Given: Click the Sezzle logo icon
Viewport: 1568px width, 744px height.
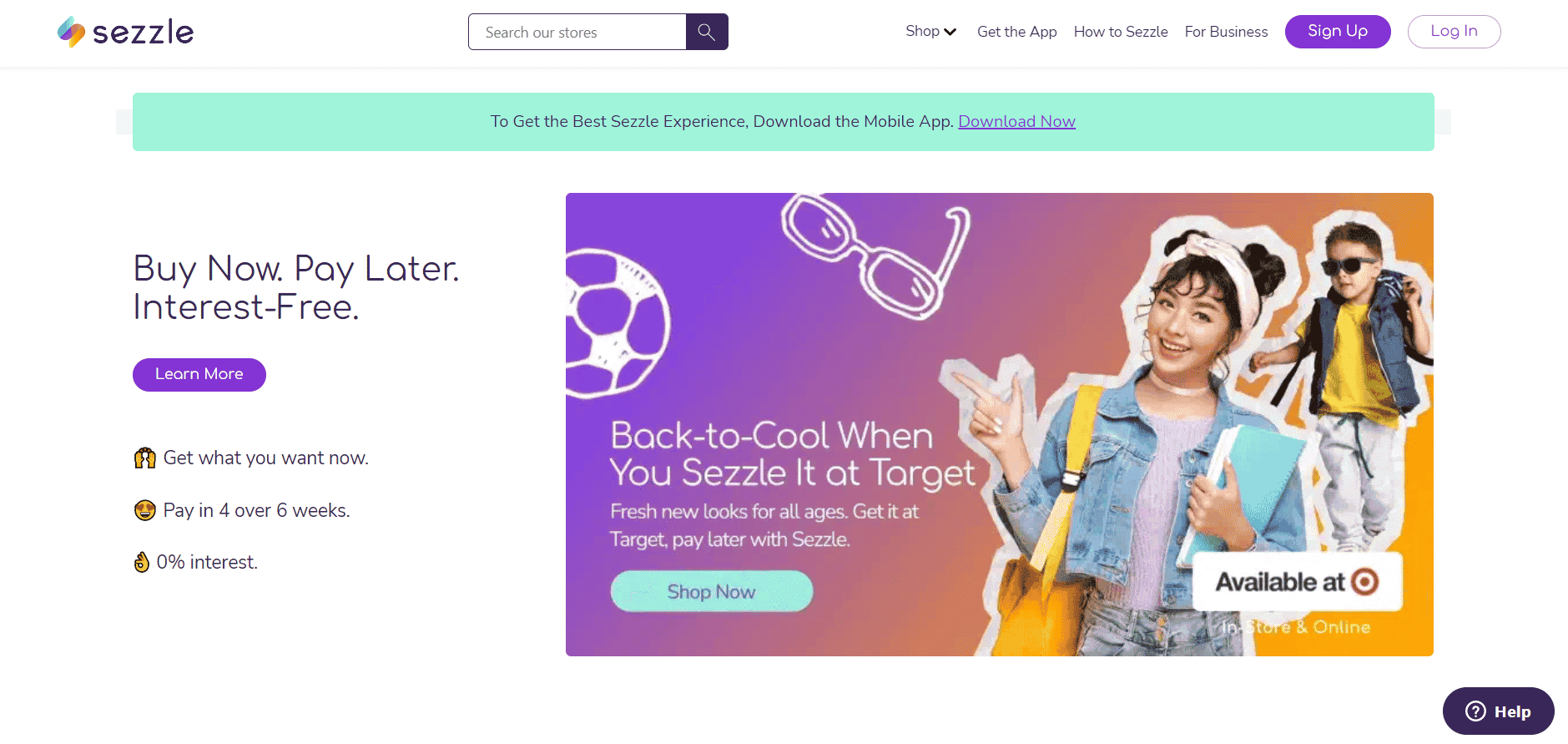Looking at the screenshot, I should point(71,32).
